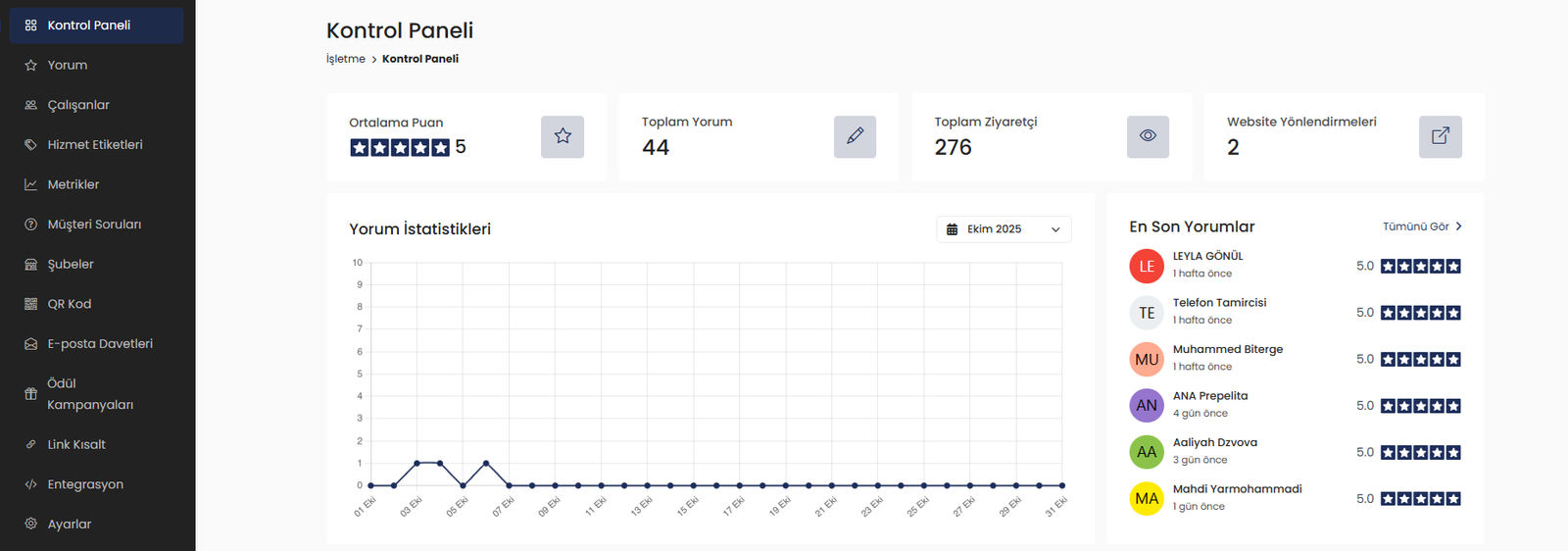Expand the chevron next to Tümünü Gör
The height and width of the screenshot is (551, 1568).
click(1459, 226)
